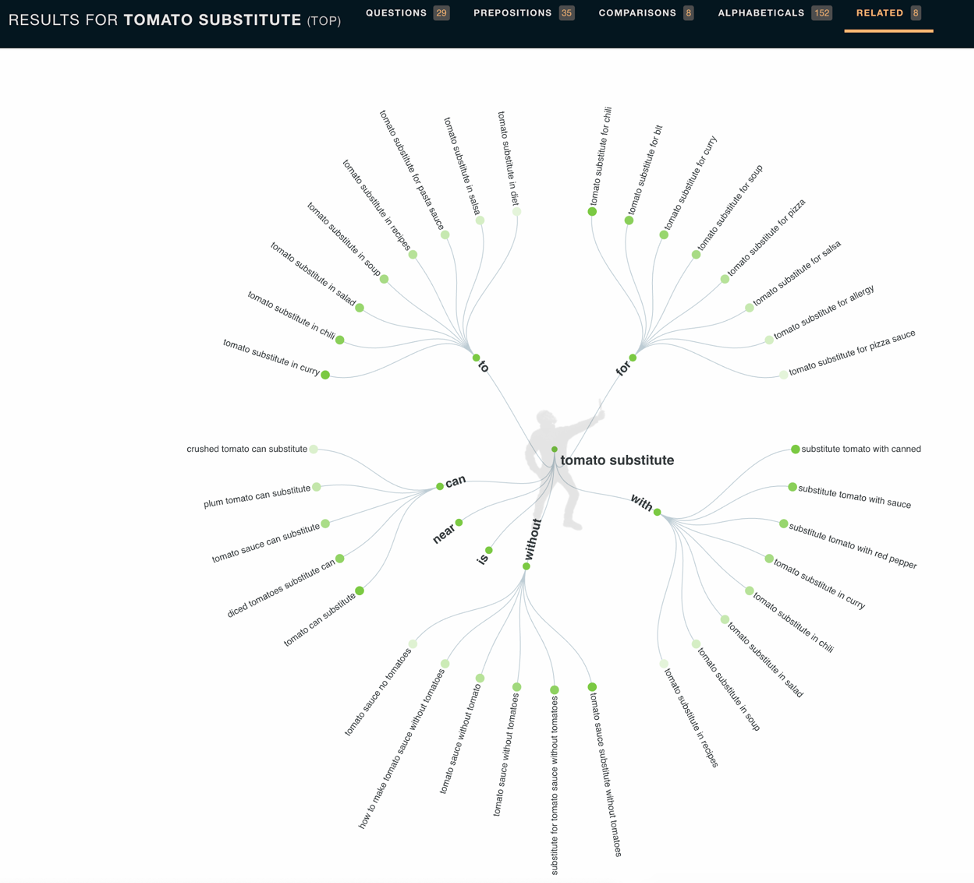Click the central 'tomato substitute' node
This screenshot has width=974, height=883.
coord(616,461)
